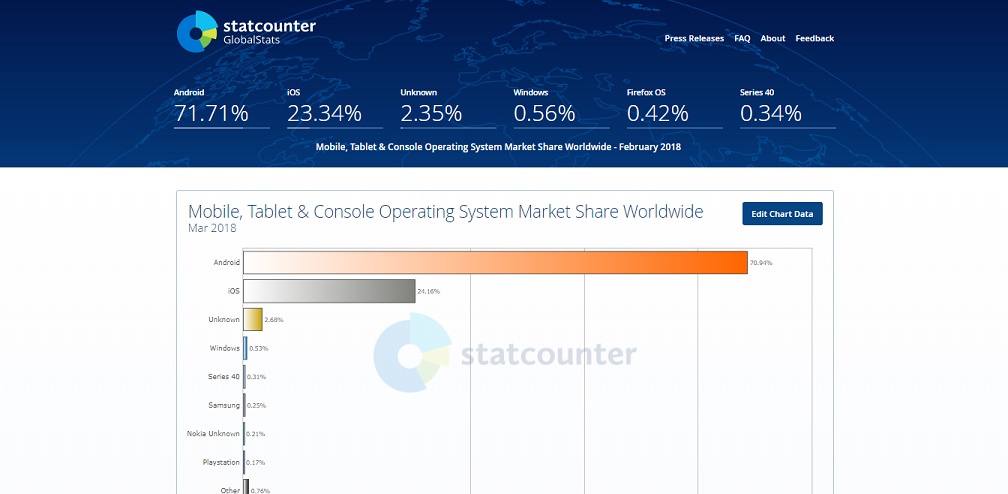Image resolution: width=1008 pixels, height=494 pixels.
Task: Click the chart title heading
Action: pyautogui.click(x=446, y=212)
